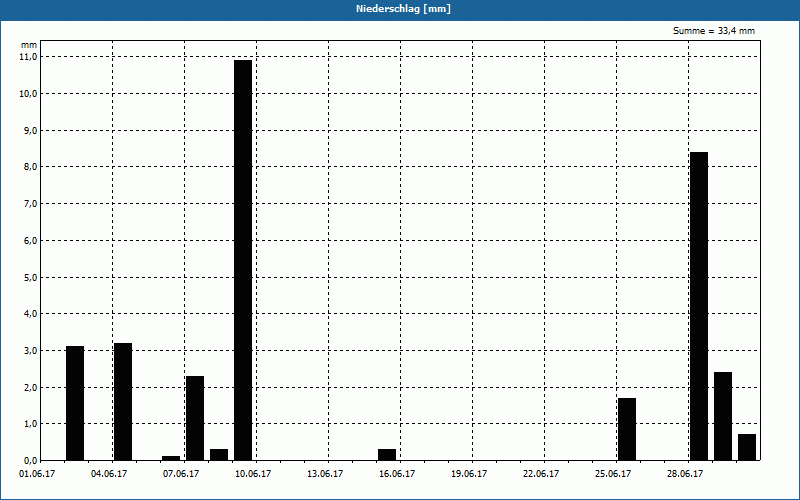Click the 9,0 y-axis value
The width and height of the screenshot is (800, 500).
click(x=31, y=131)
